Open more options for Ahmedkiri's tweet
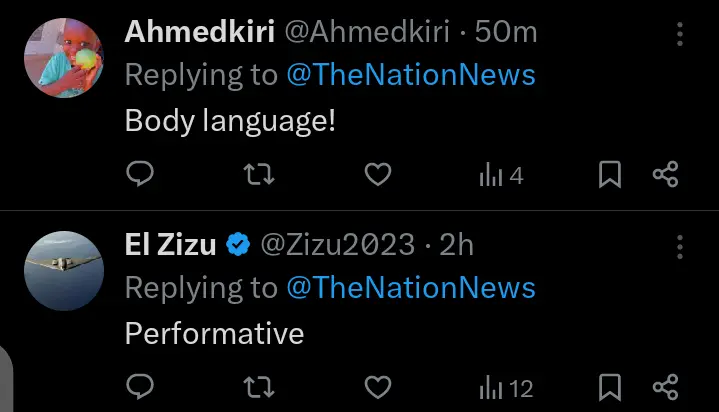The image size is (719, 412). pyautogui.click(x=681, y=35)
